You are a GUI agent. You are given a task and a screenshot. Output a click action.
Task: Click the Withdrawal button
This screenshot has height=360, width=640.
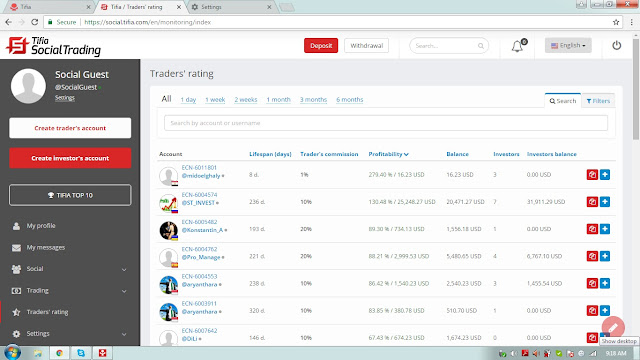(367, 46)
